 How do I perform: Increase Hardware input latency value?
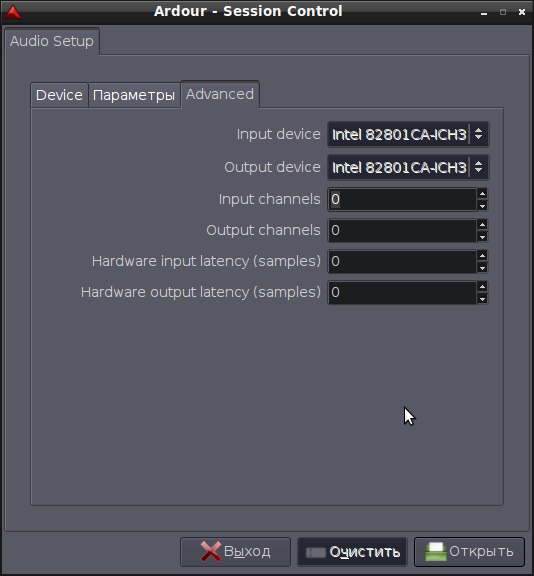click(x=483, y=256)
